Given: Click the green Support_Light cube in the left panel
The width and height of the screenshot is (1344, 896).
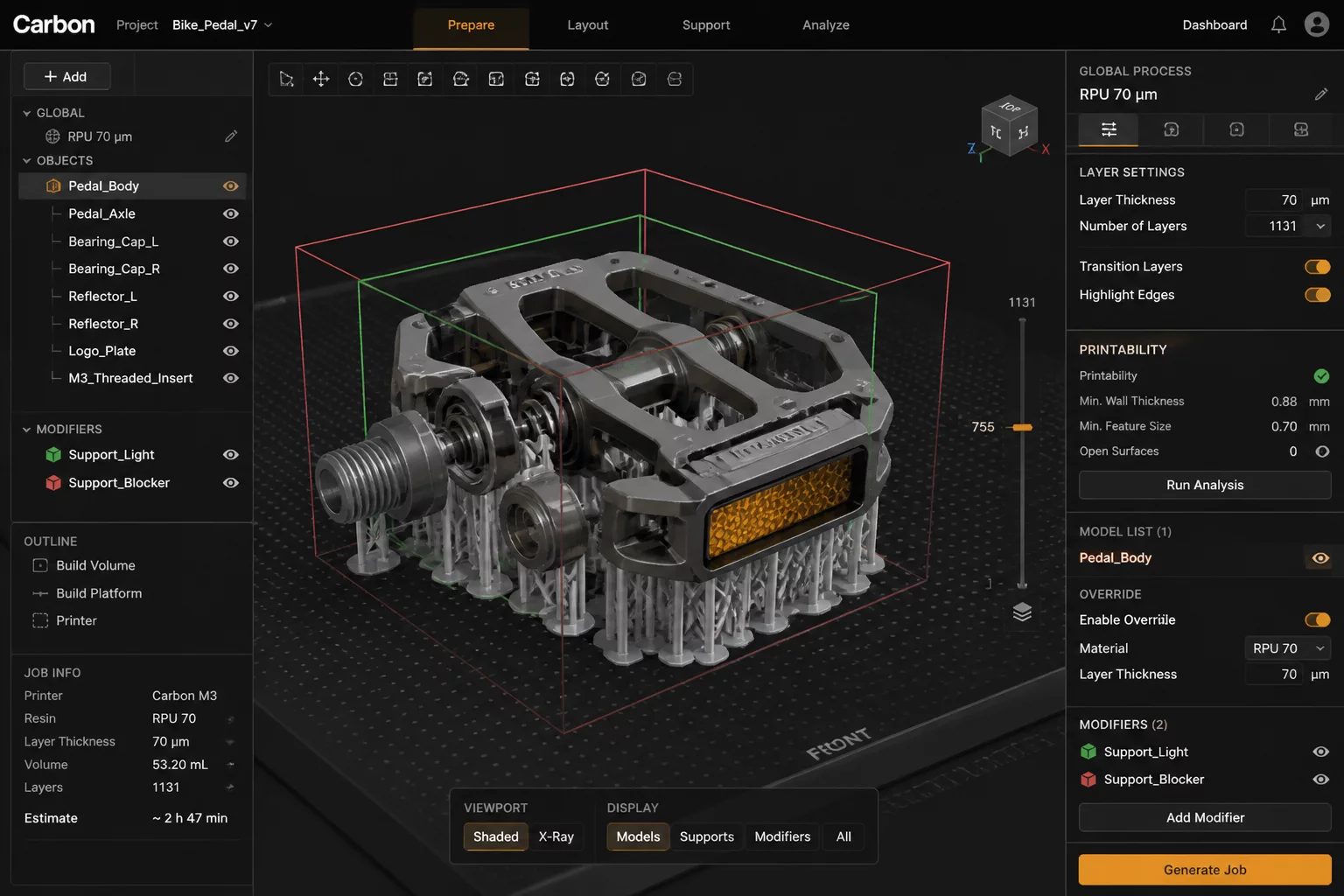Looking at the screenshot, I should 53,455.
